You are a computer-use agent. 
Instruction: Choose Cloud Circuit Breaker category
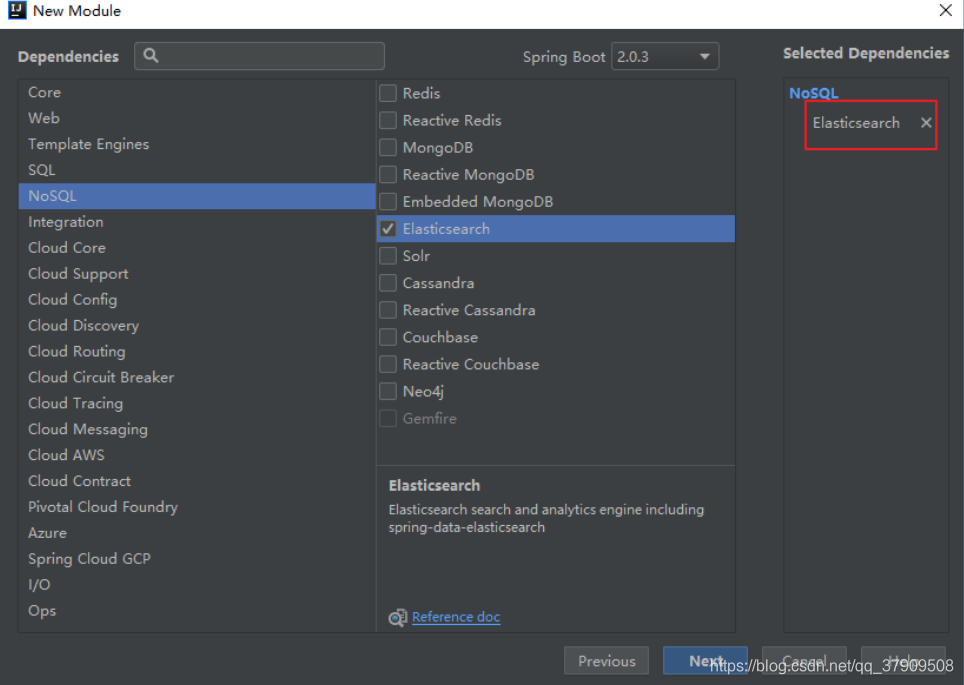click(197, 377)
